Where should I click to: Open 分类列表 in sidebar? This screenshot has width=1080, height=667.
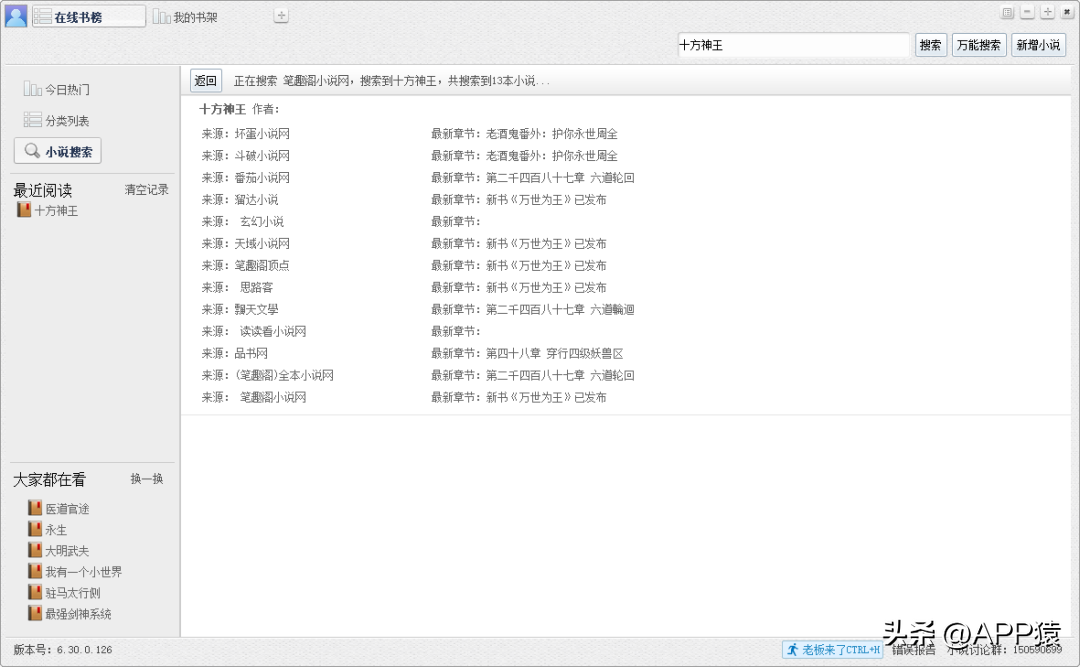57,121
